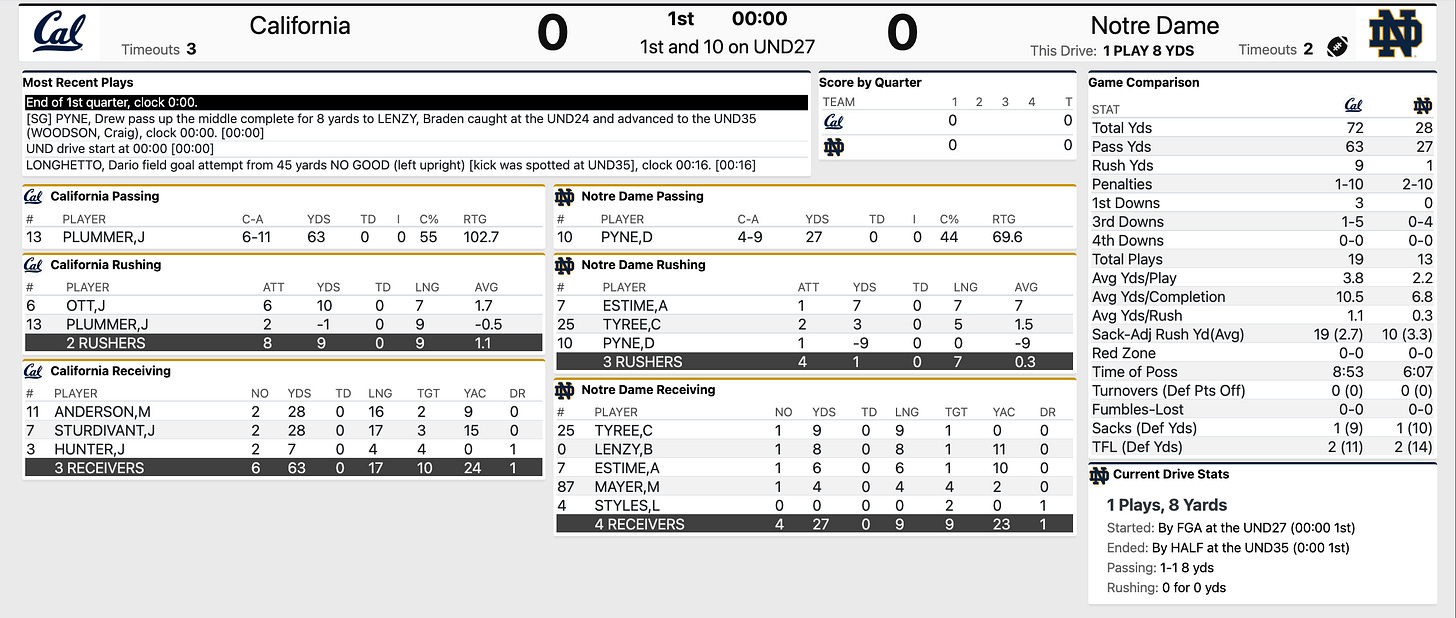This screenshot has width=1456, height=618.
Task: Click the ND icon on Current Drive Stats header
Action: point(1099,475)
